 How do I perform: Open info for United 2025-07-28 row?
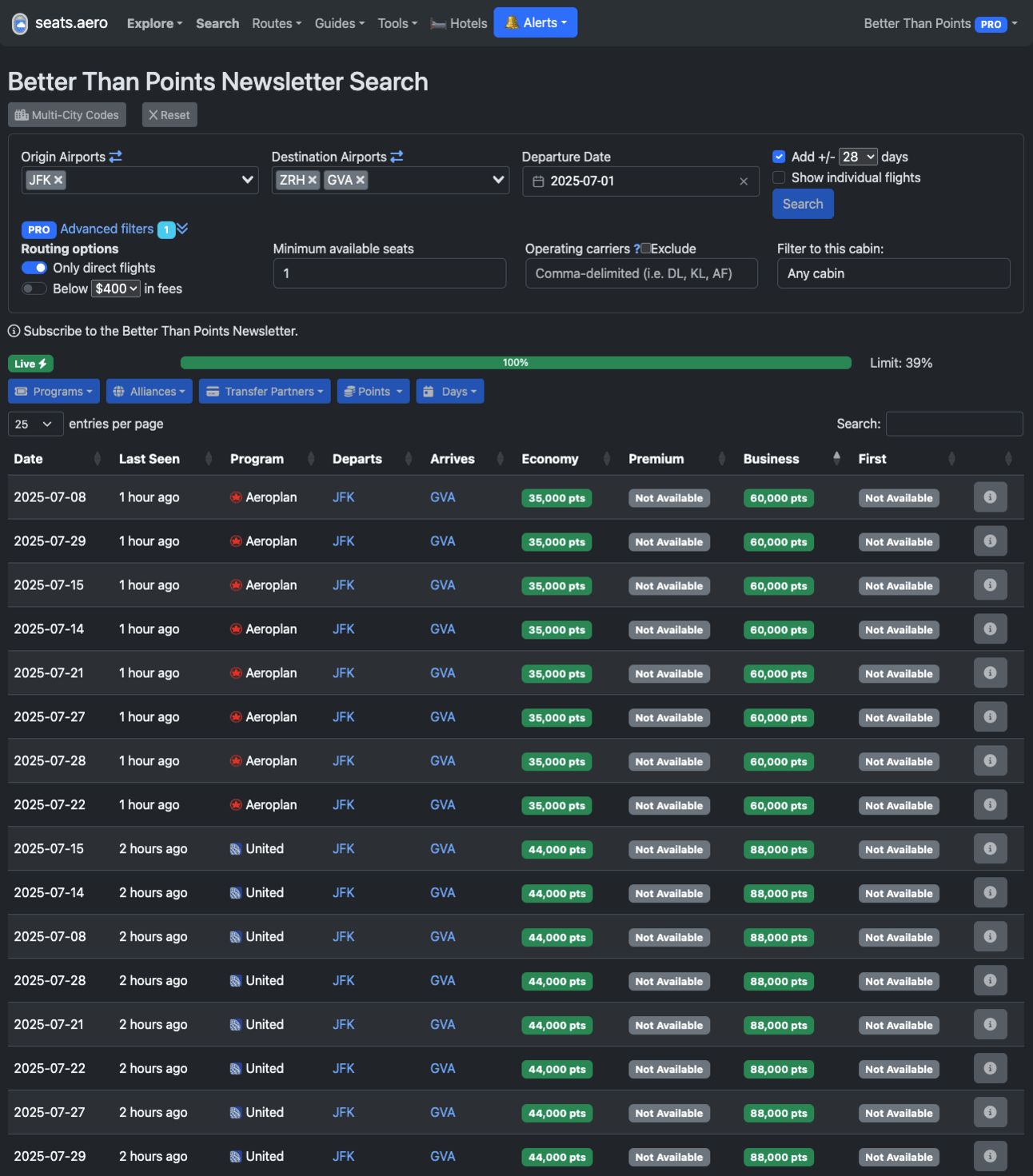click(x=990, y=981)
